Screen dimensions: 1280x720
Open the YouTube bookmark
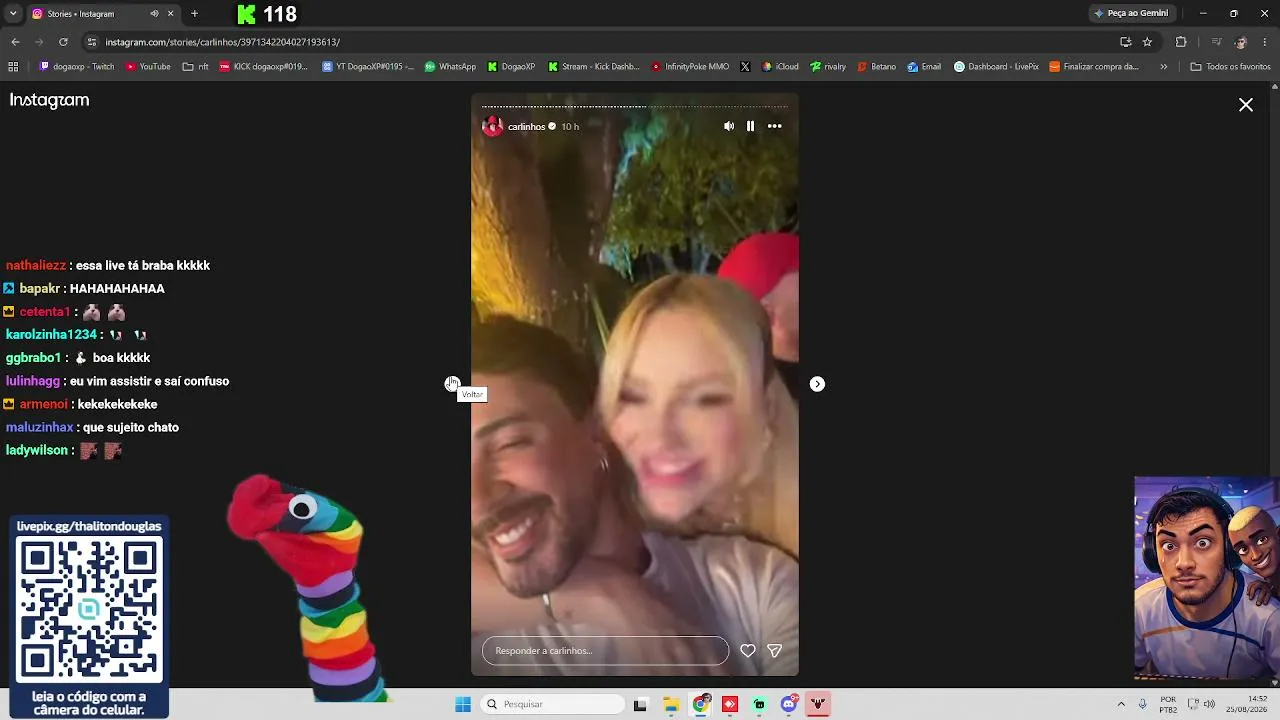coord(148,67)
